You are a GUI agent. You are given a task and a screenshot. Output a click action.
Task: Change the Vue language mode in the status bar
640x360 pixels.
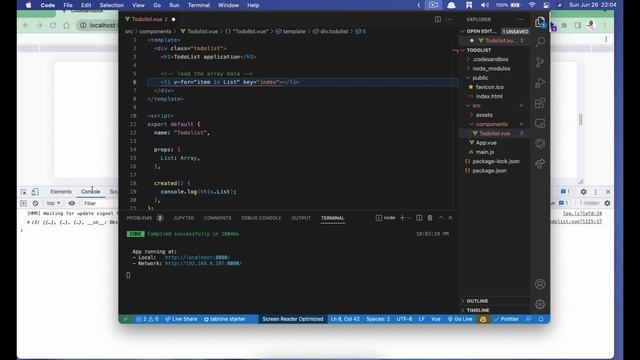(436, 319)
